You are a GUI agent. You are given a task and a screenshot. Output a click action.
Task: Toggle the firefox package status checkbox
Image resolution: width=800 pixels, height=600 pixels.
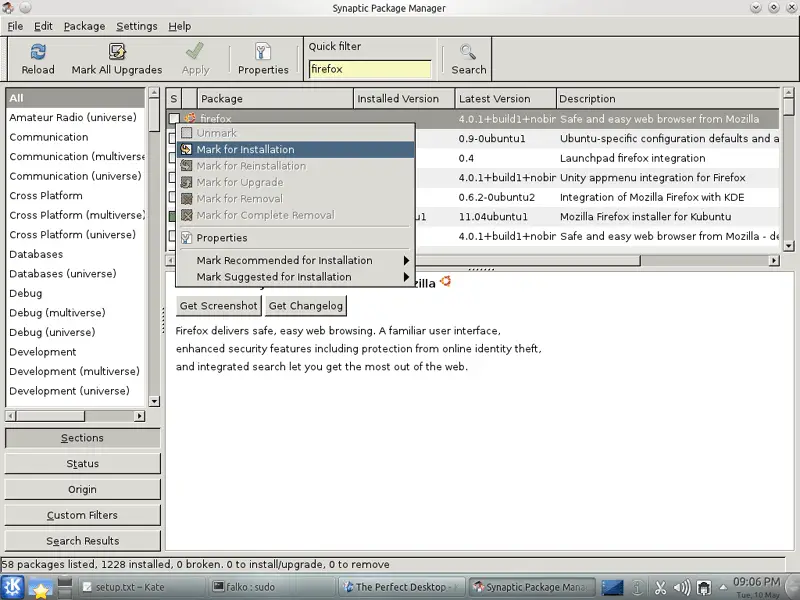coord(174,118)
